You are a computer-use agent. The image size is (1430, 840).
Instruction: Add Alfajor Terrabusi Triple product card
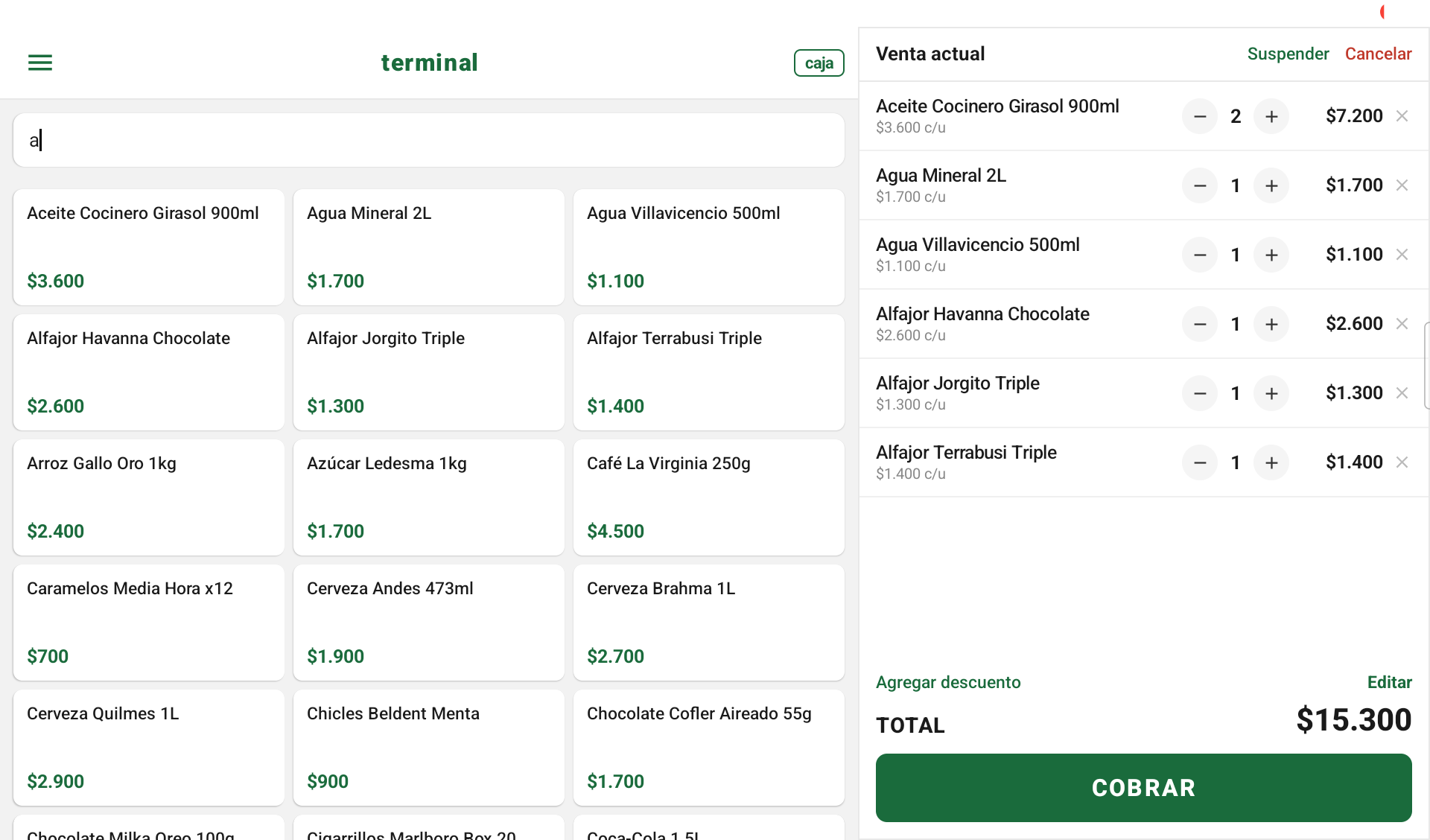tap(709, 372)
